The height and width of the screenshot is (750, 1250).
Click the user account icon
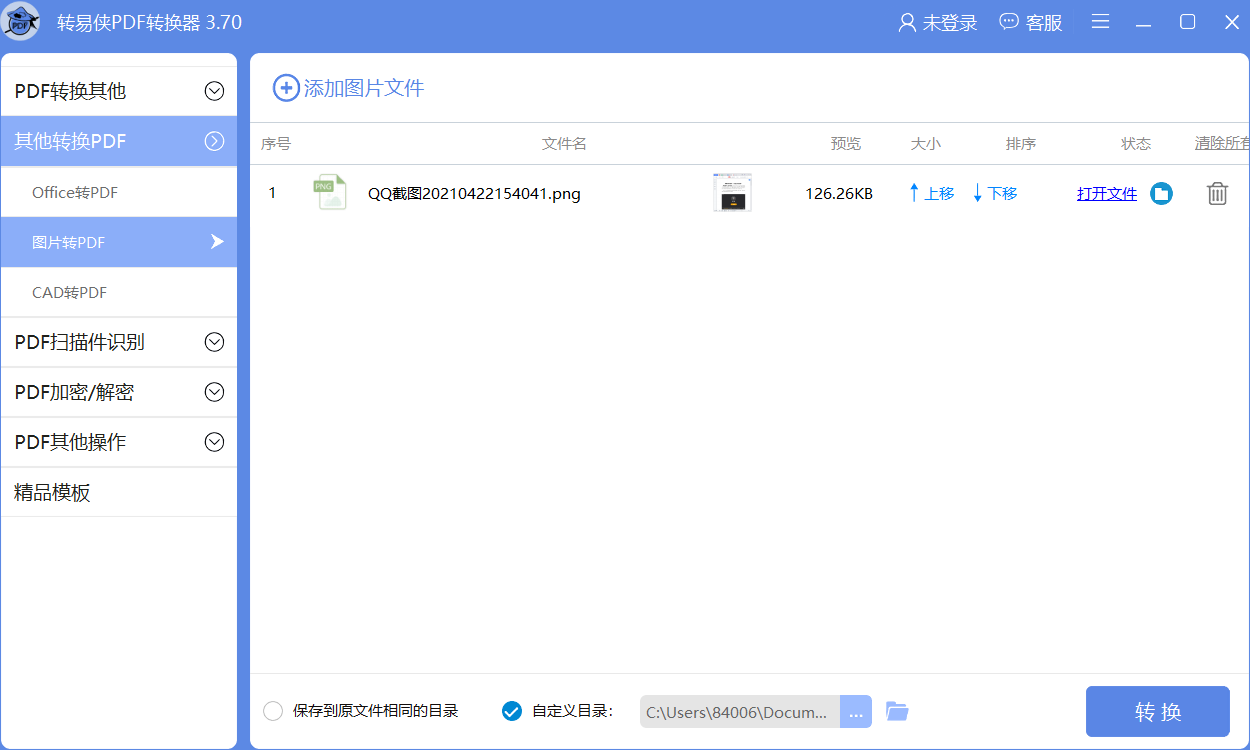pos(907,22)
